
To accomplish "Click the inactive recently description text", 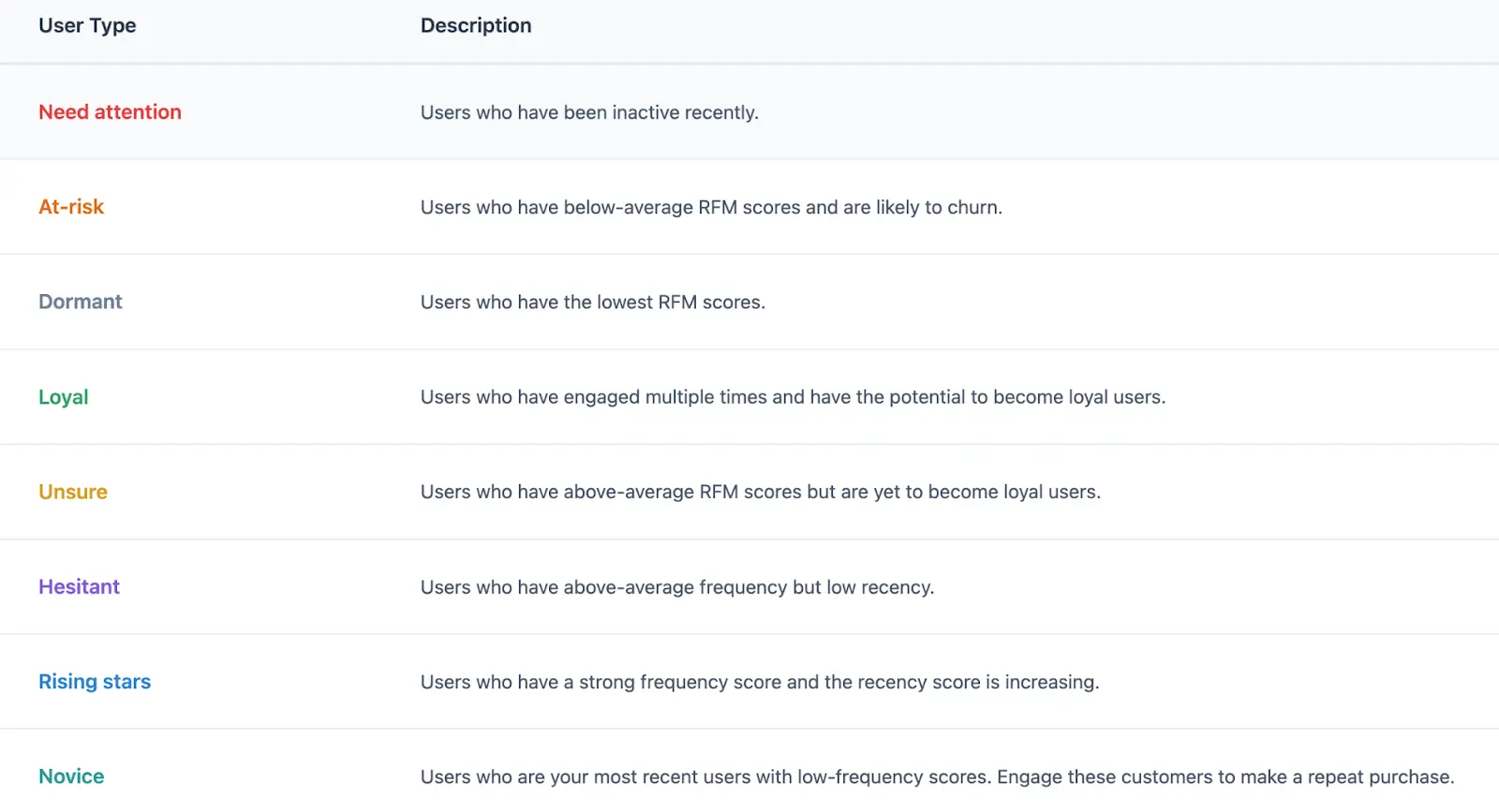I will coord(589,113).
